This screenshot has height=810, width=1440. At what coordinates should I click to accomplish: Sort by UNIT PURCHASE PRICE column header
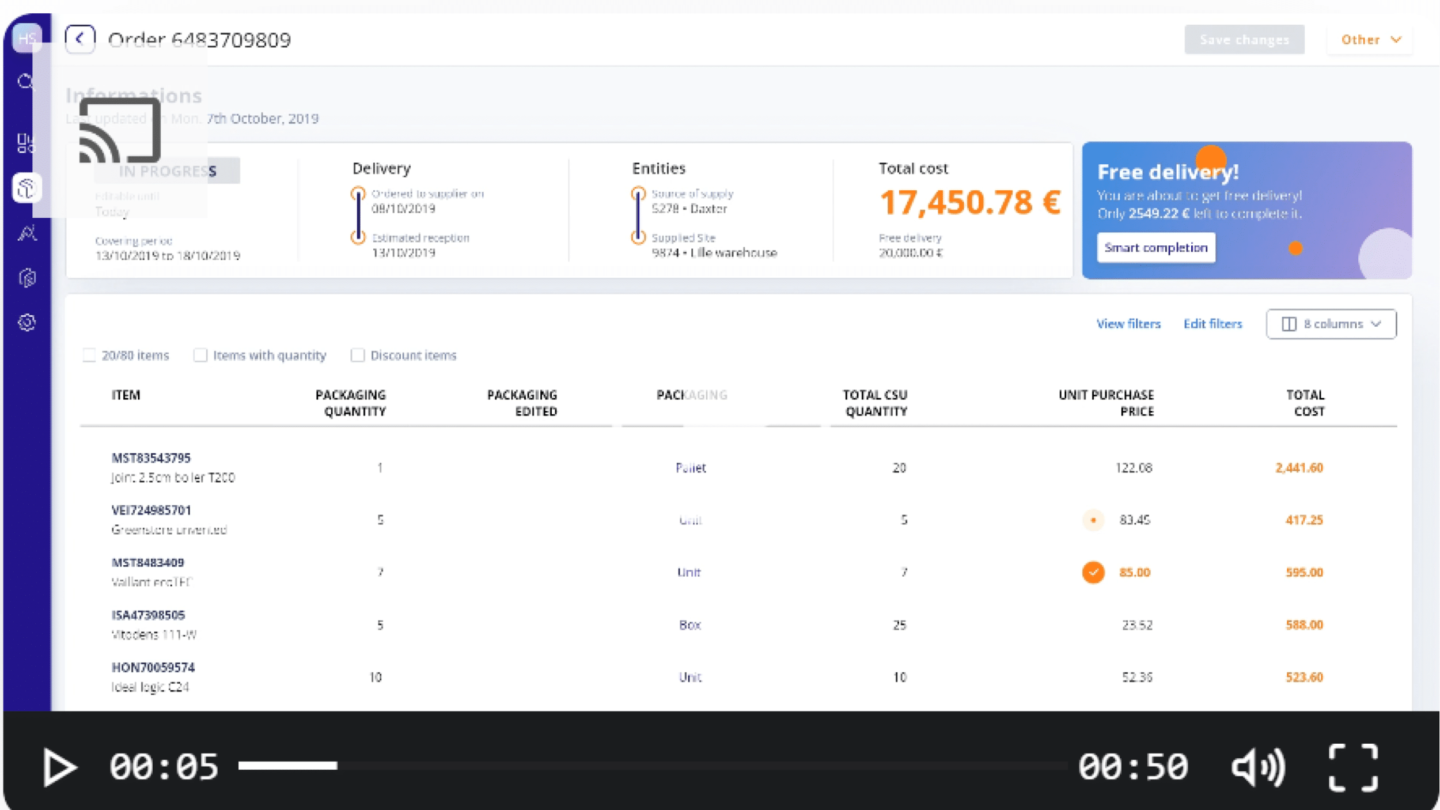click(x=1106, y=403)
